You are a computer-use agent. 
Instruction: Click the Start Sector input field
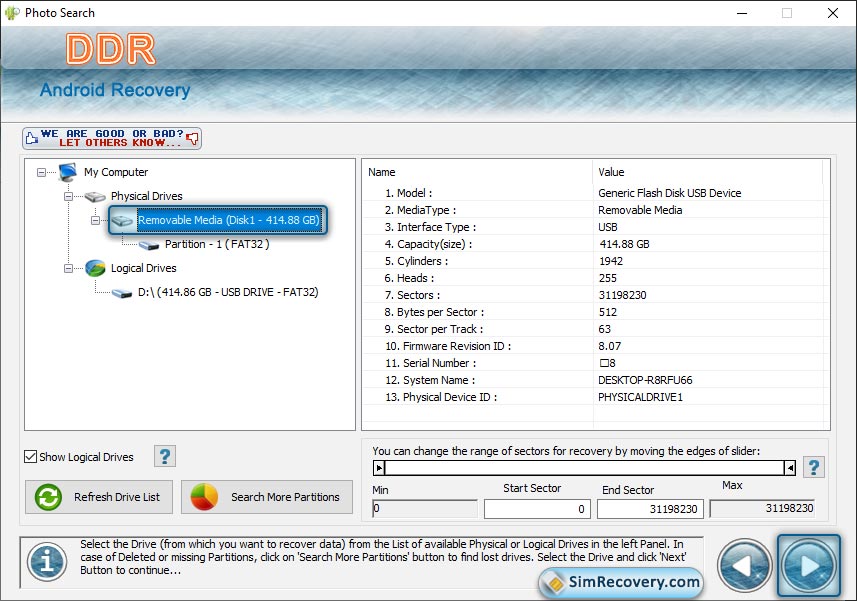tap(537, 509)
